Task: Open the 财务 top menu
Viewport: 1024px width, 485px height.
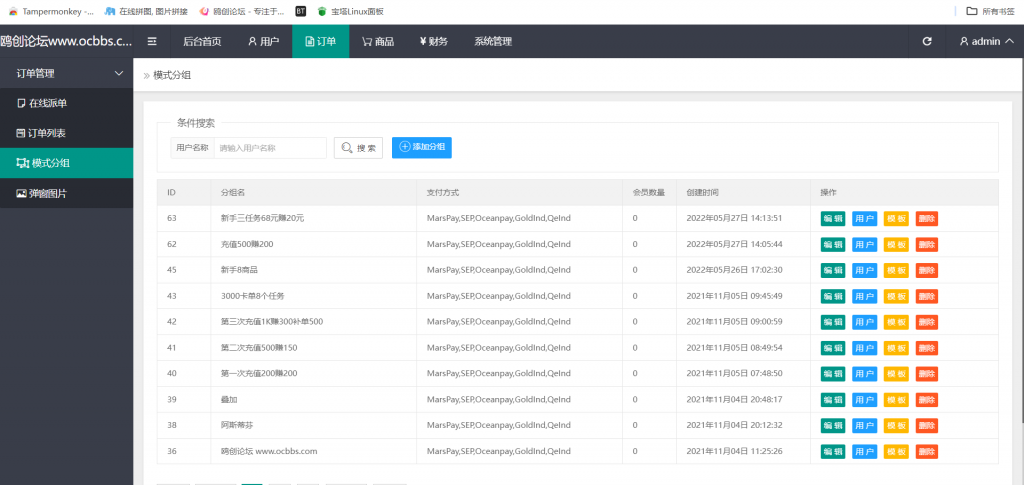Action: pos(434,41)
